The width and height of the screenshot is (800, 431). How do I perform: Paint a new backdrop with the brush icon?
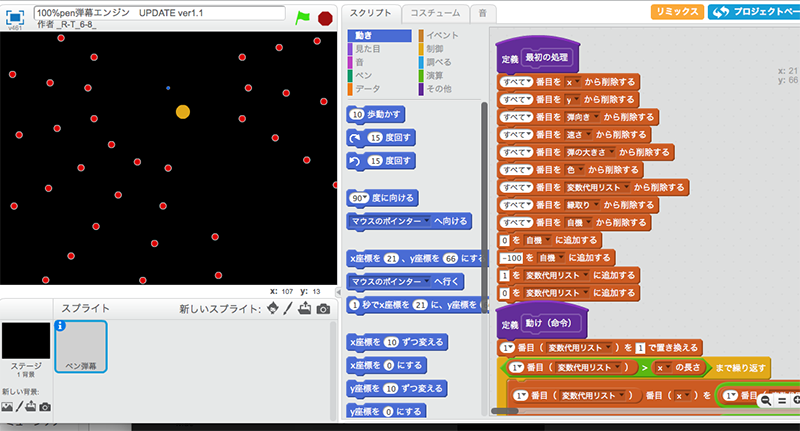pyautogui.click(x=19, y=407)
